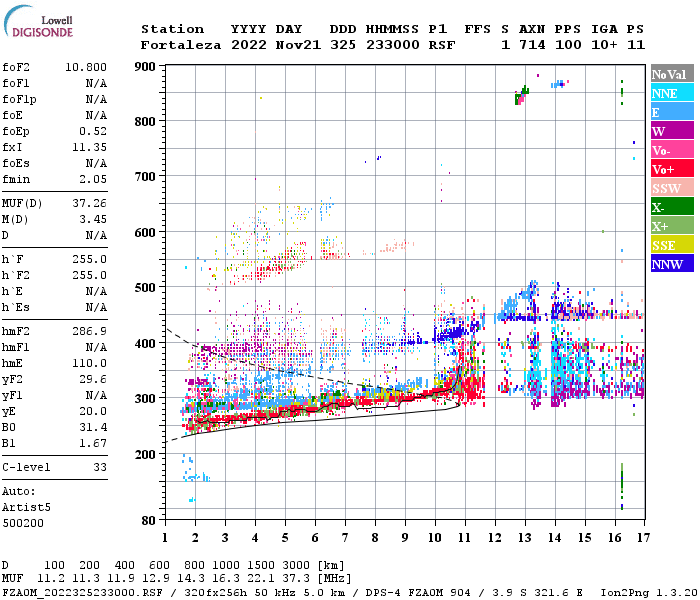The height and width of the screenshot is (600, 700).
Task: Select the Vo- pink legend swatch
Action: tap(672, 150)
